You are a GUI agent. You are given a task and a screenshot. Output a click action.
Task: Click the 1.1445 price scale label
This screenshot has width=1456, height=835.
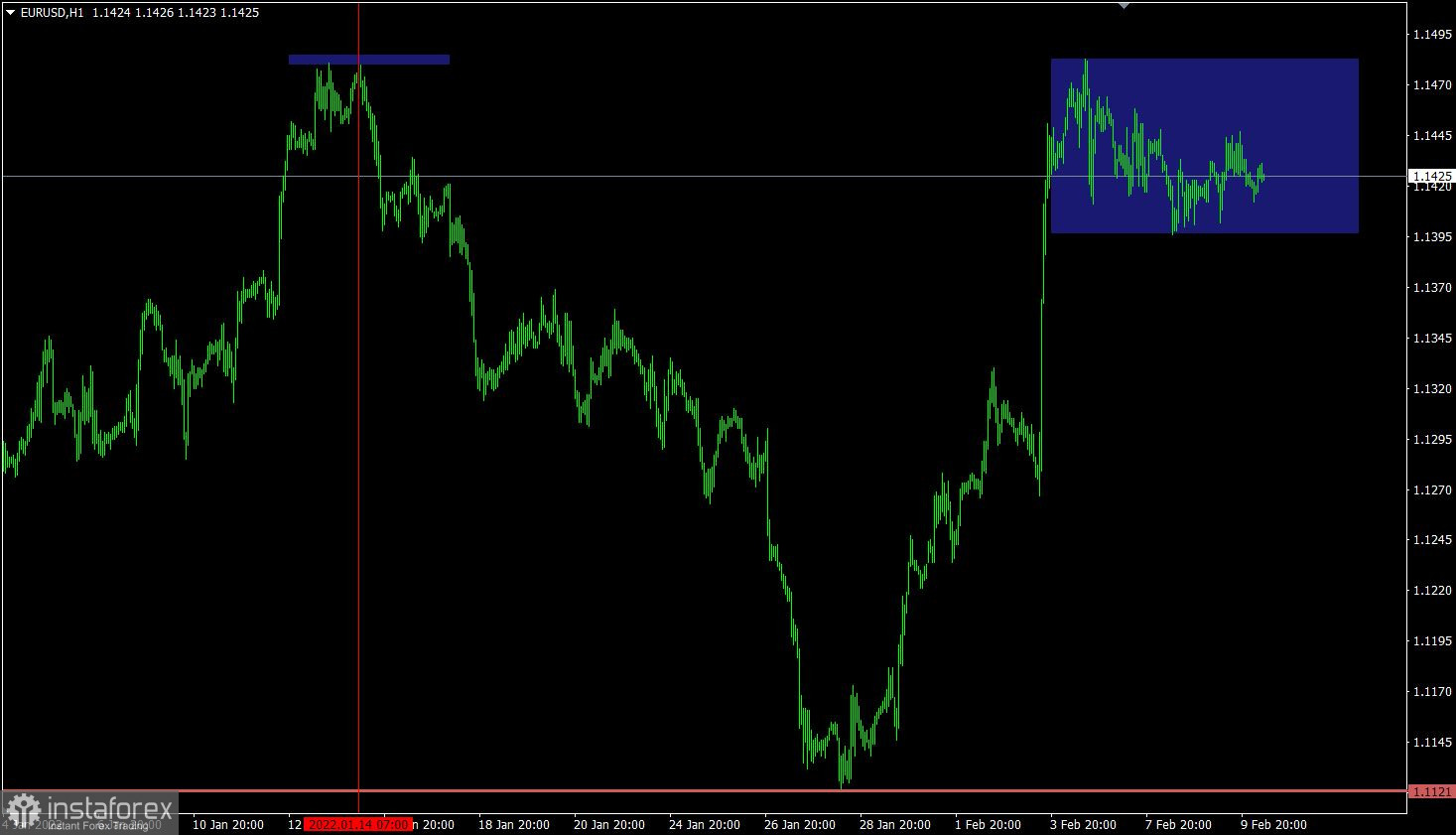coord(1432,136)
